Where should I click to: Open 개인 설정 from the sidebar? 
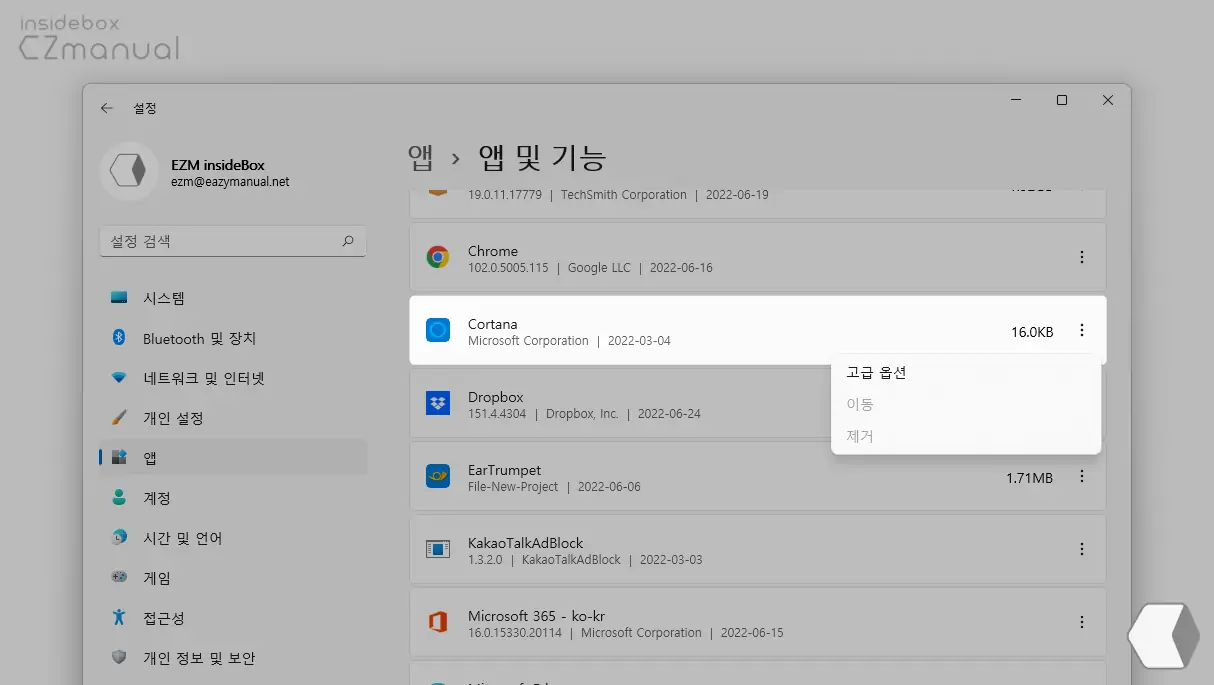tap(122, 418)
